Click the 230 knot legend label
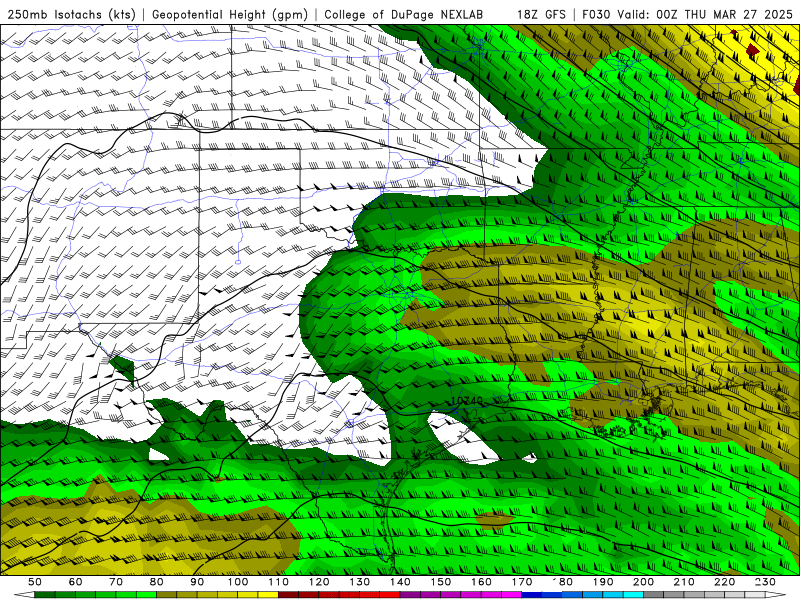 [x=765, y=582]
